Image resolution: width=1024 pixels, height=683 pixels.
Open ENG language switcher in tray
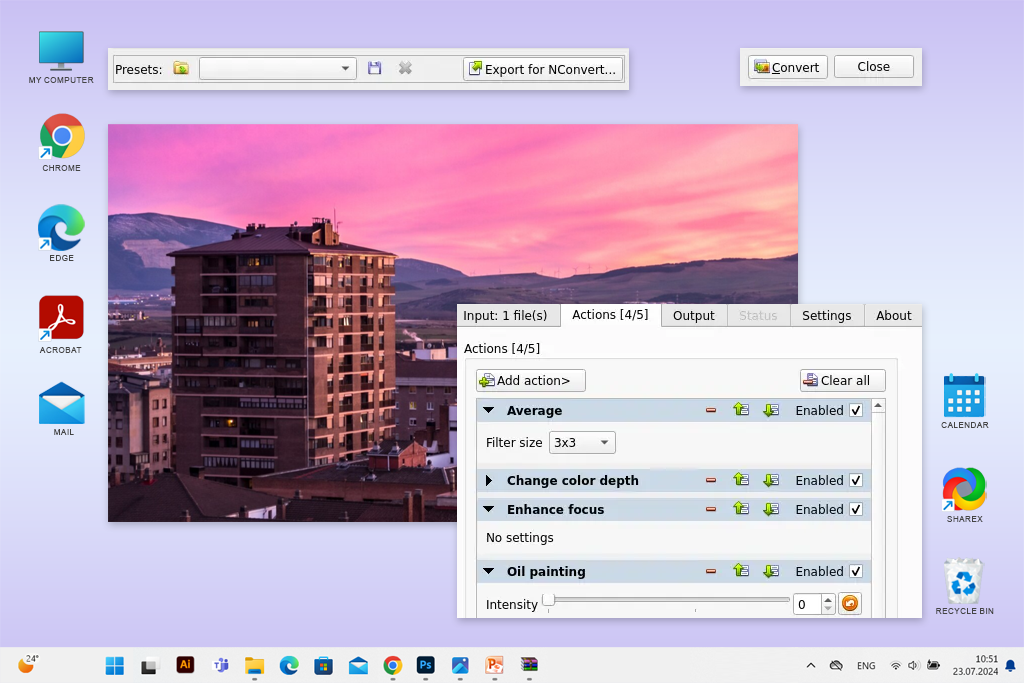click(866, 665)
